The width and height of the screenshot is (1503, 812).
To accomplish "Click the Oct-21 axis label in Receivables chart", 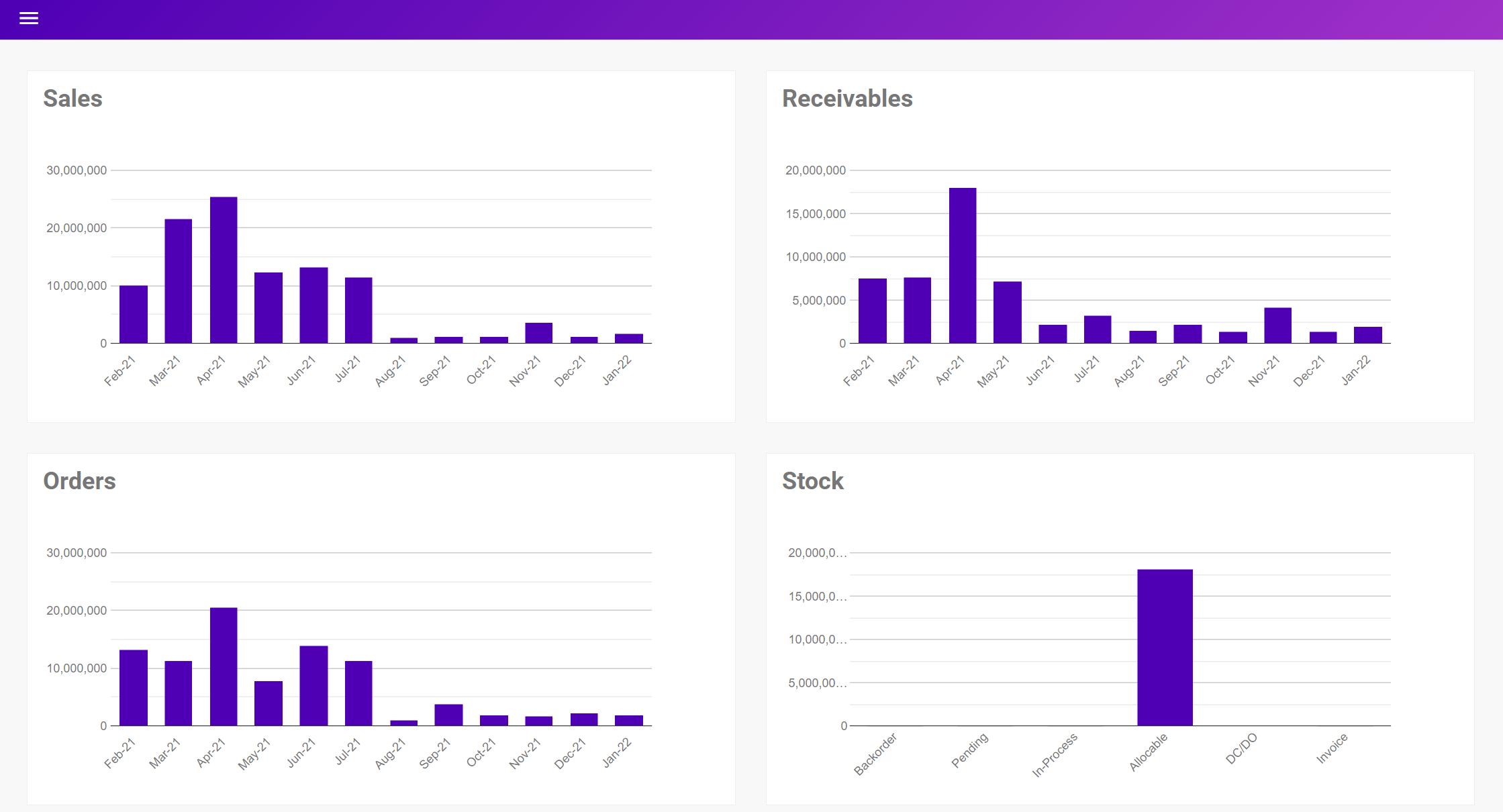I will click(1220, 370).
